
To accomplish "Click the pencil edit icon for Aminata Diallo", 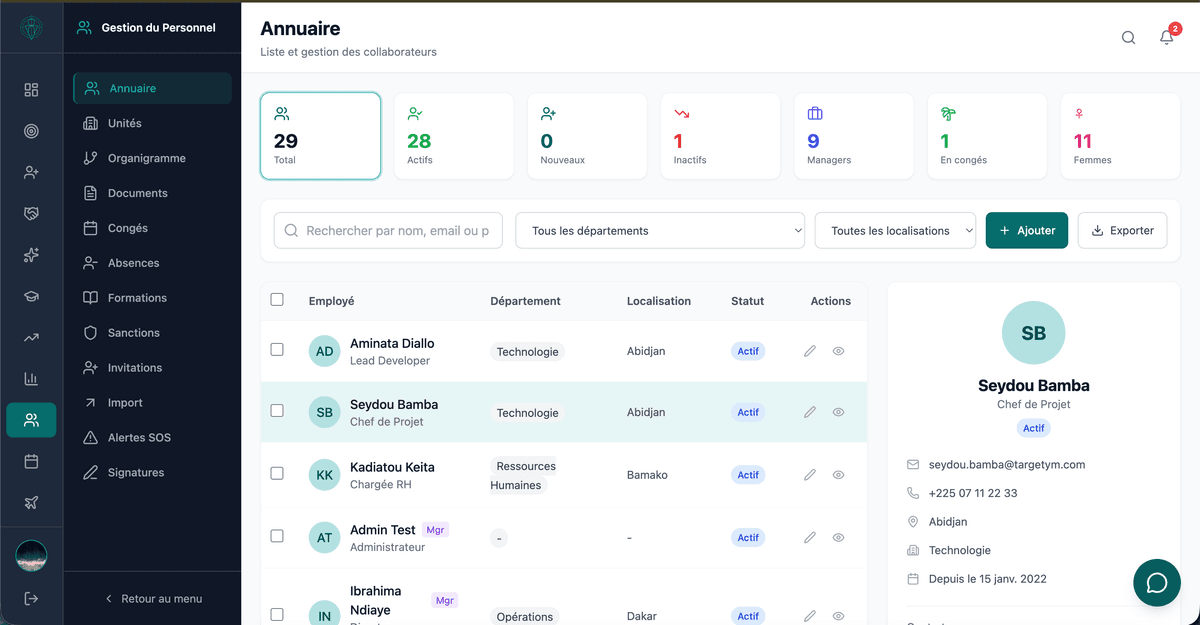I will pyautogui.click(x=810, y=351).
